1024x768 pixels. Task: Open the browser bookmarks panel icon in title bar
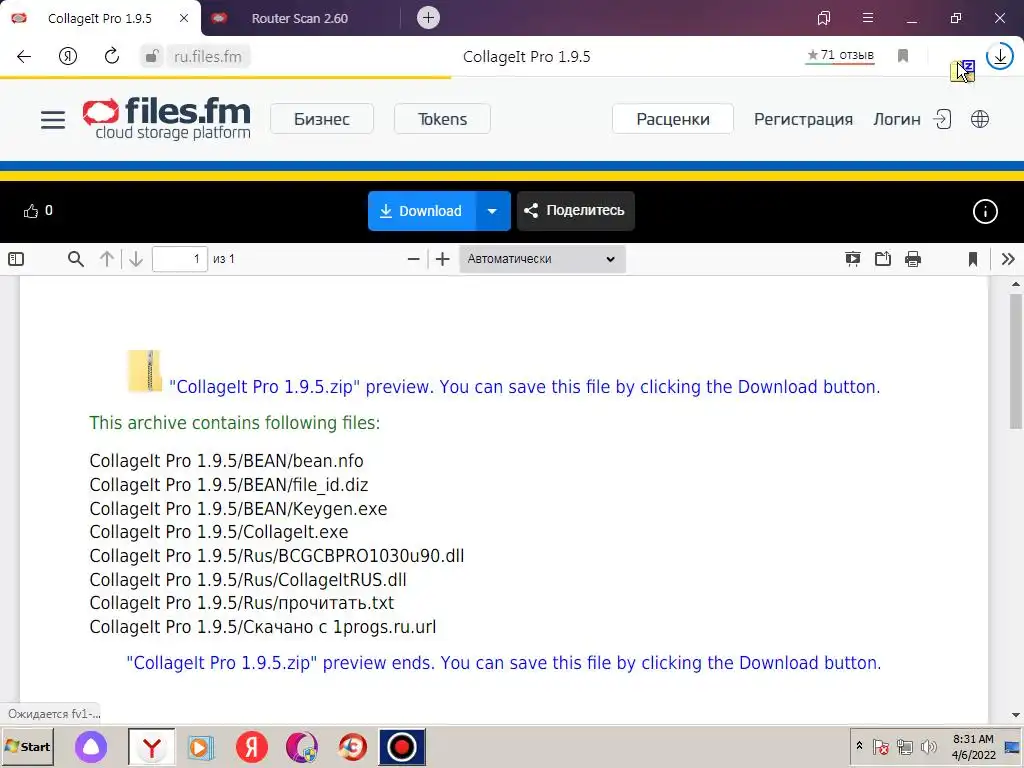coord(824,18)
